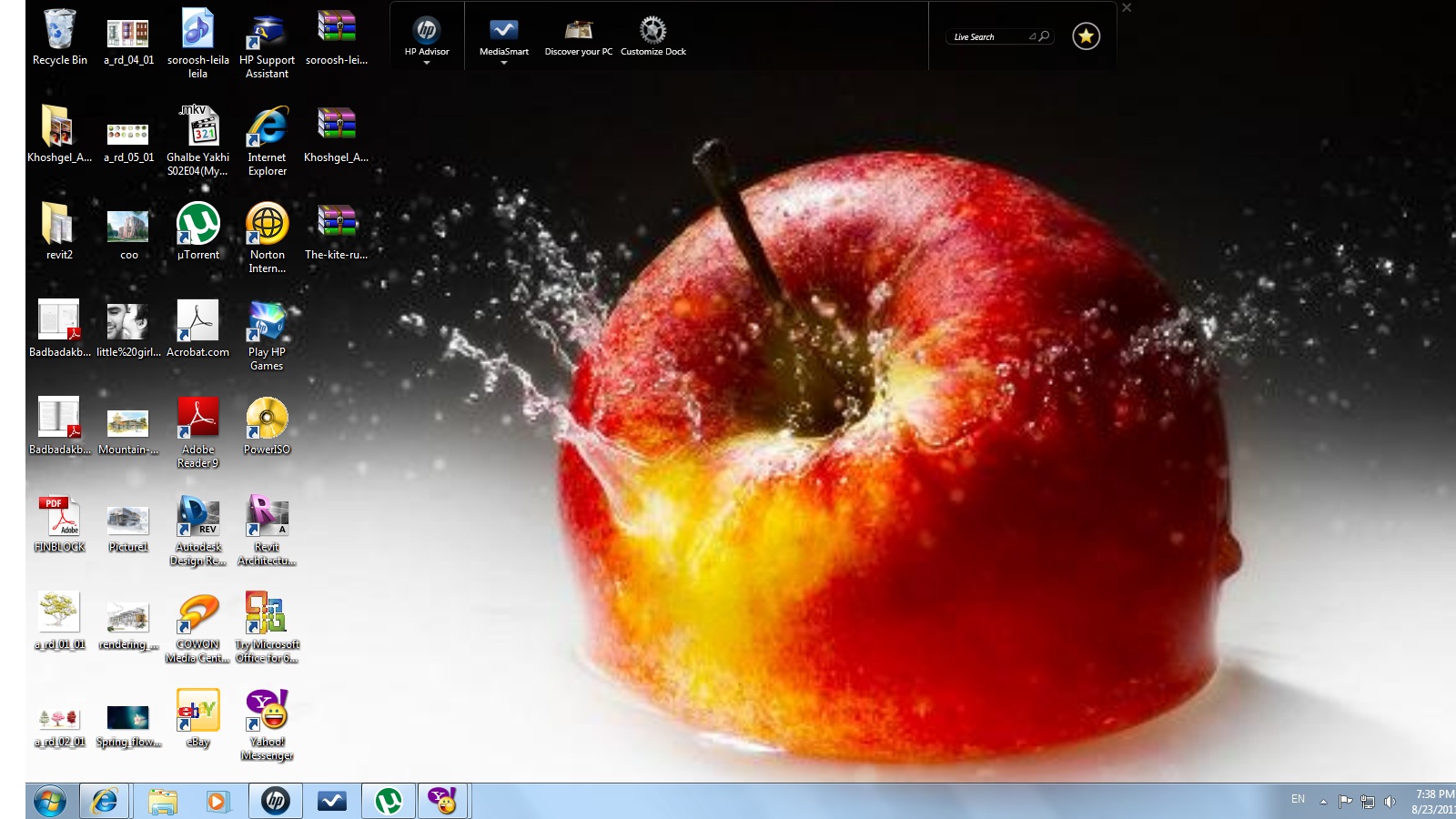The height and width of the screenshot is (819, 1456).
Task: Open the EN language bar menu
Action: (1298, 800)
